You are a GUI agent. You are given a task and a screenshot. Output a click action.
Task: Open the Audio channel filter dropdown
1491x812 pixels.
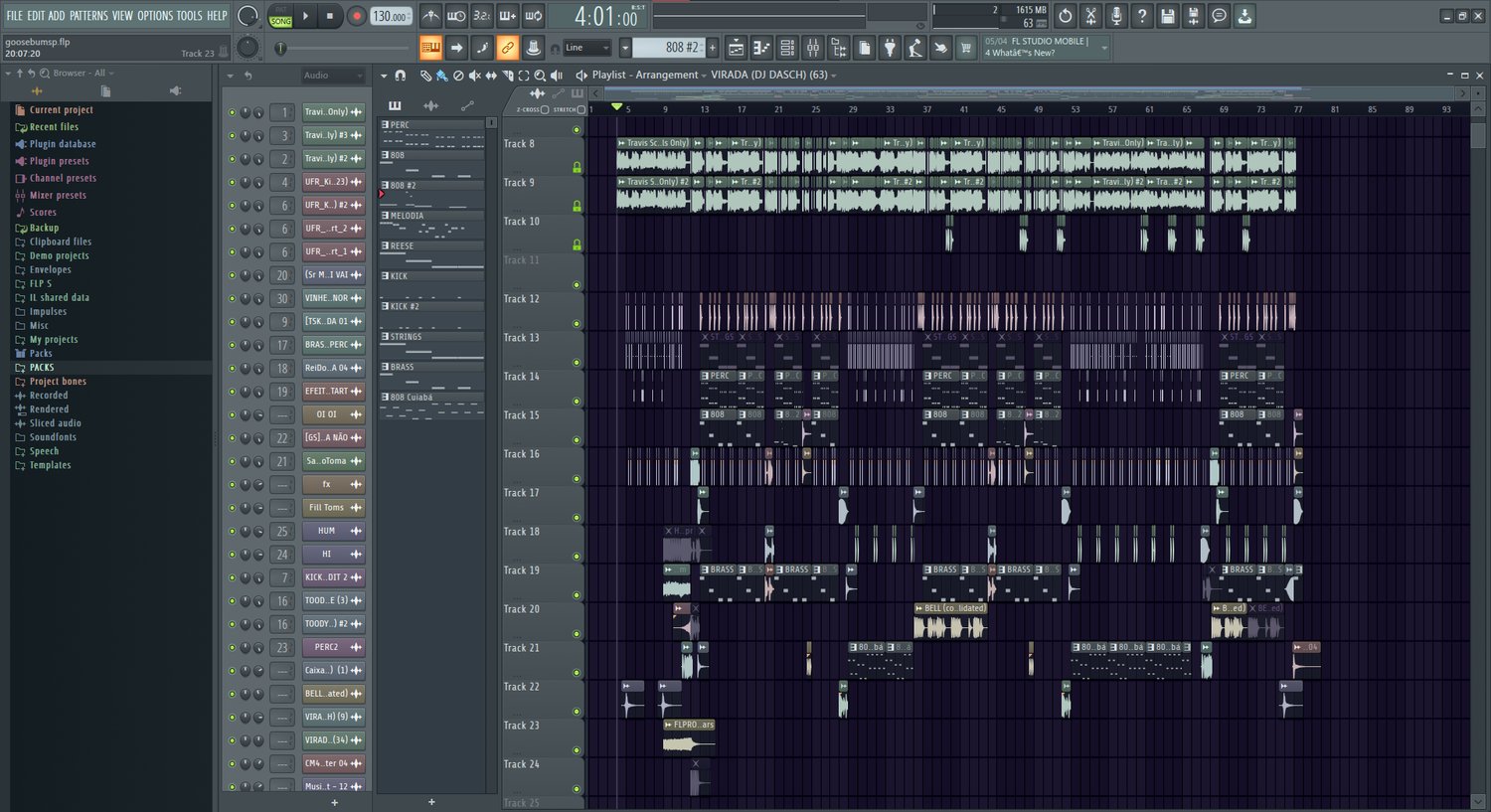coord(333,76)
